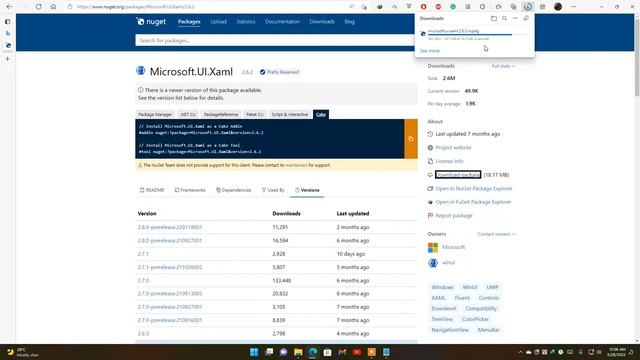Click the browser address bar

(x=208, y=7)
